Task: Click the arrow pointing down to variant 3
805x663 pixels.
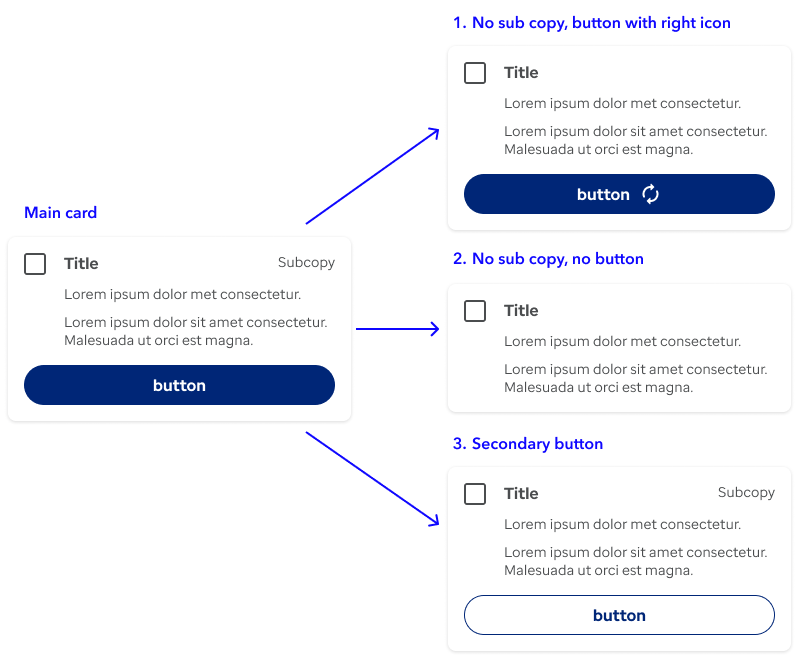Action: (372, 478)
